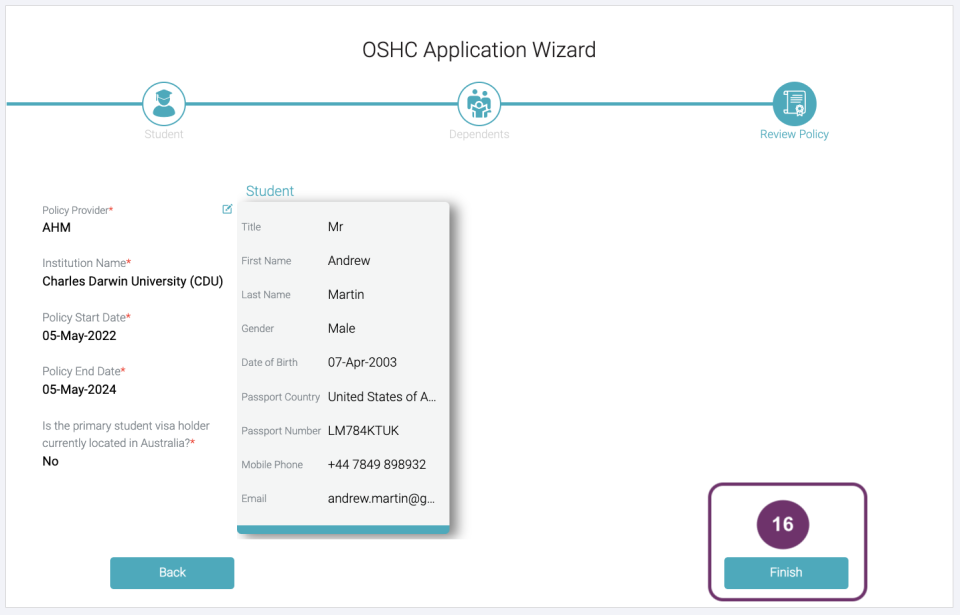Click the Student graduation cap step icon
Viewport: 960px width, 615px height.
click(163, 103)
